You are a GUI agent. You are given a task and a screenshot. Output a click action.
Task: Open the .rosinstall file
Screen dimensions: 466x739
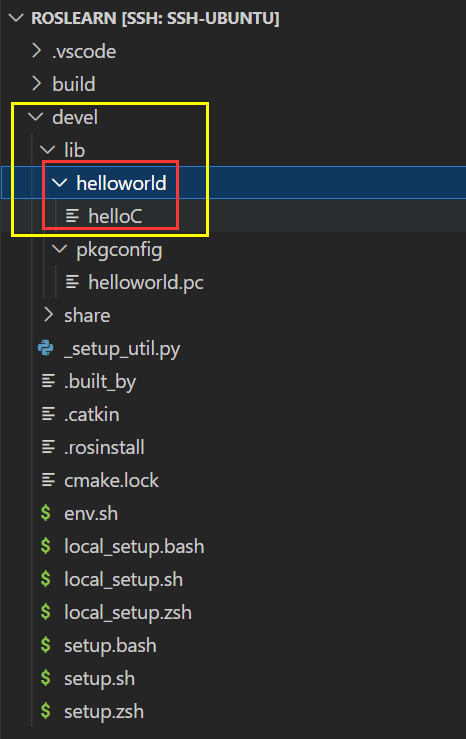[104, 447]
